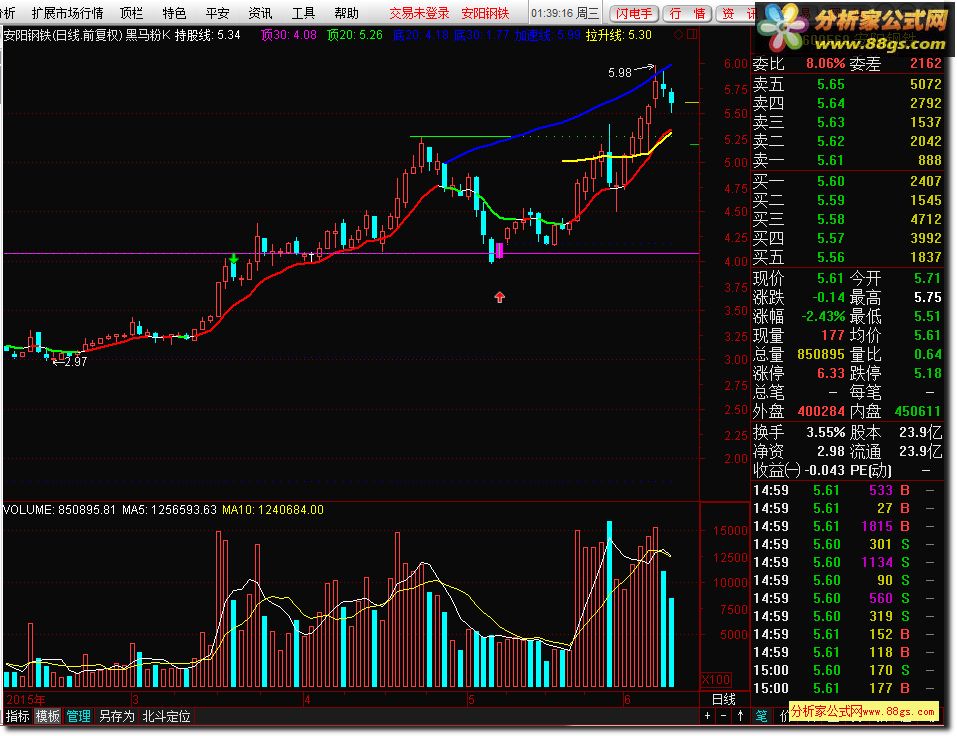Click the X100 volume scale label
The width and height of the screenshot is (957, 736).
716,679
